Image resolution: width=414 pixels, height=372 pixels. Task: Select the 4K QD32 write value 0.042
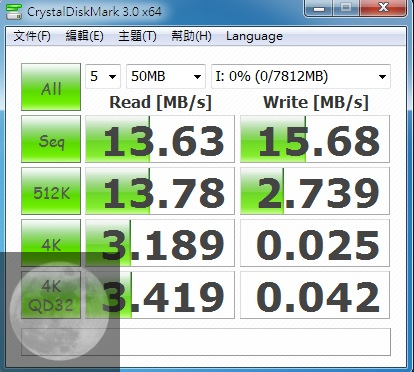click(315, 295)
